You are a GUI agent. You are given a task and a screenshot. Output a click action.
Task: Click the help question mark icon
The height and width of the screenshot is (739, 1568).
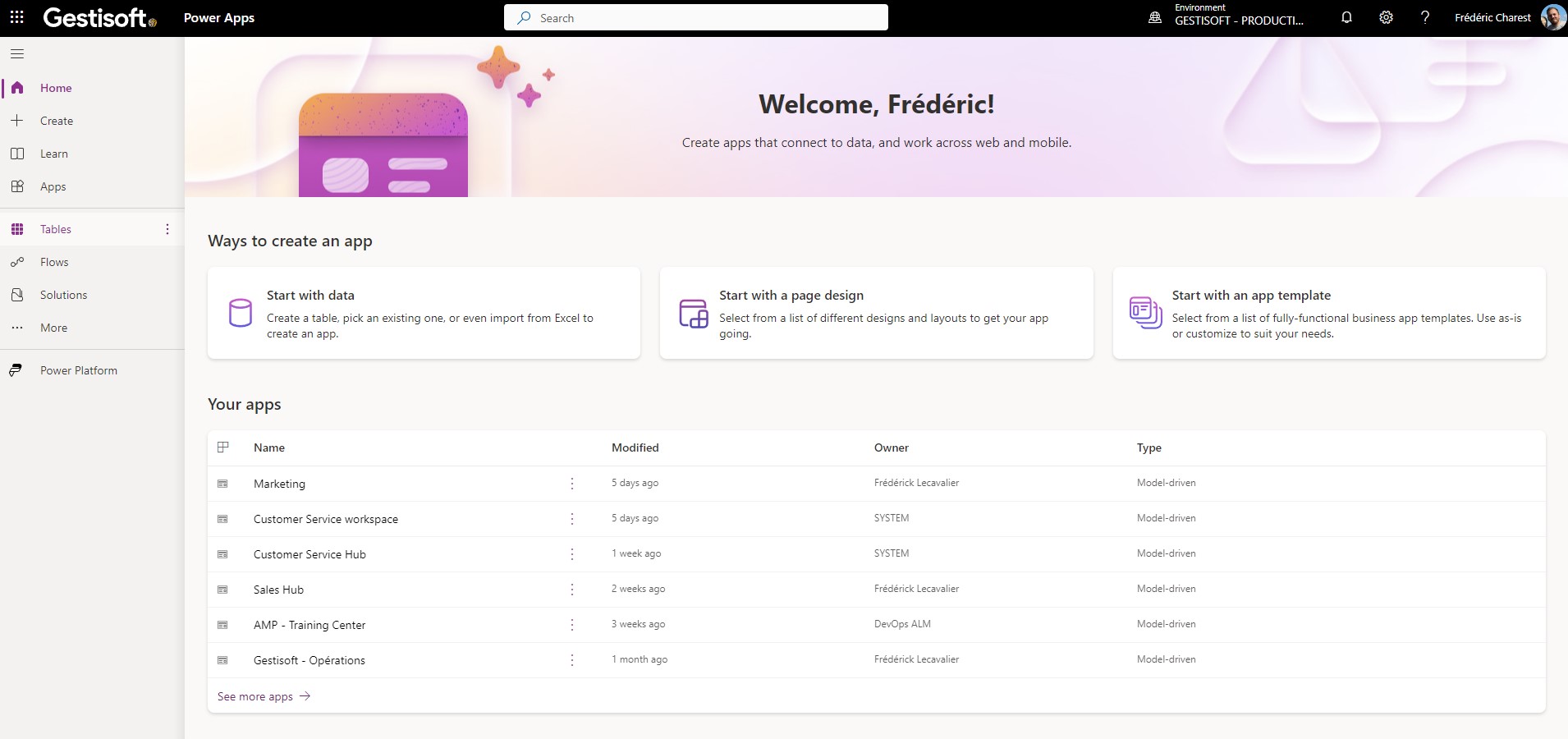coord(1425,17)
